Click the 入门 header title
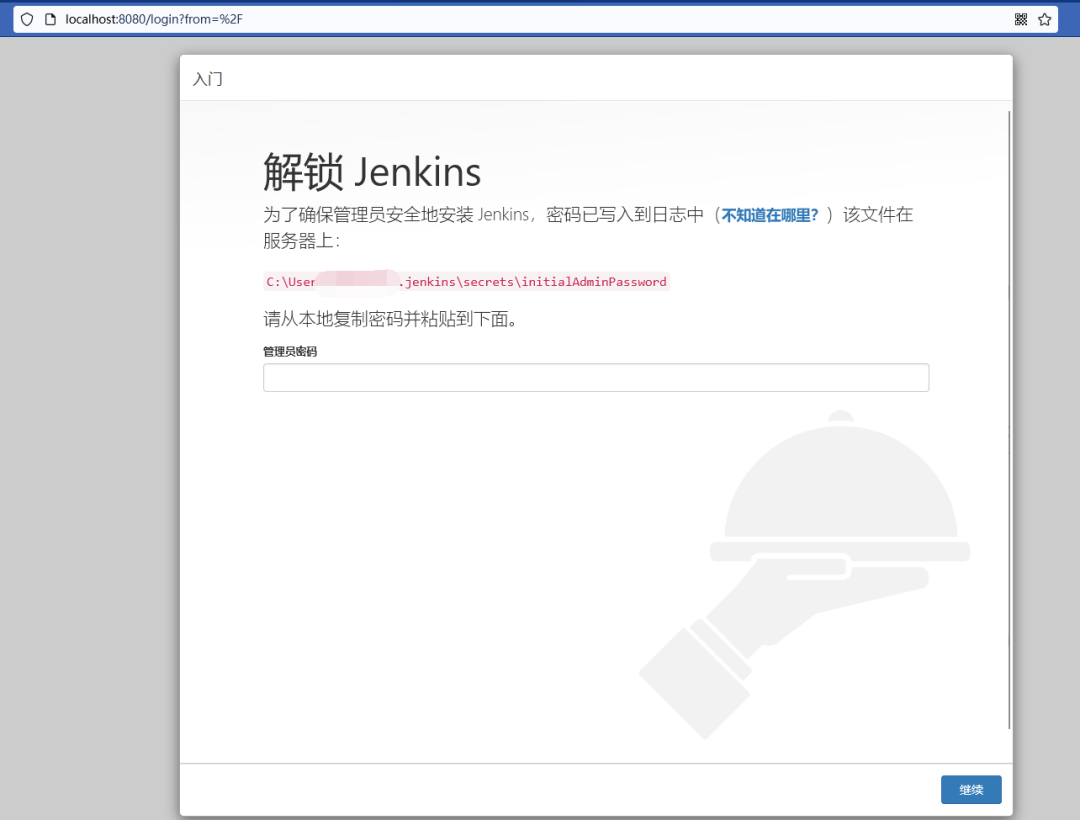Image resolution: width=1080 pixels, height=820 pixels. click(207, 79)
